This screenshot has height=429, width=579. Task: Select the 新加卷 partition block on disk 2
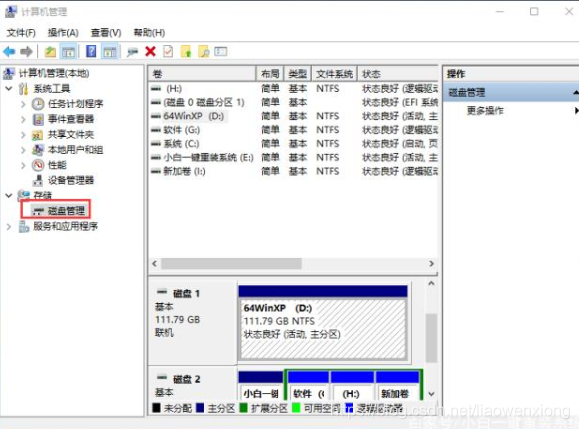click(398, 386)
